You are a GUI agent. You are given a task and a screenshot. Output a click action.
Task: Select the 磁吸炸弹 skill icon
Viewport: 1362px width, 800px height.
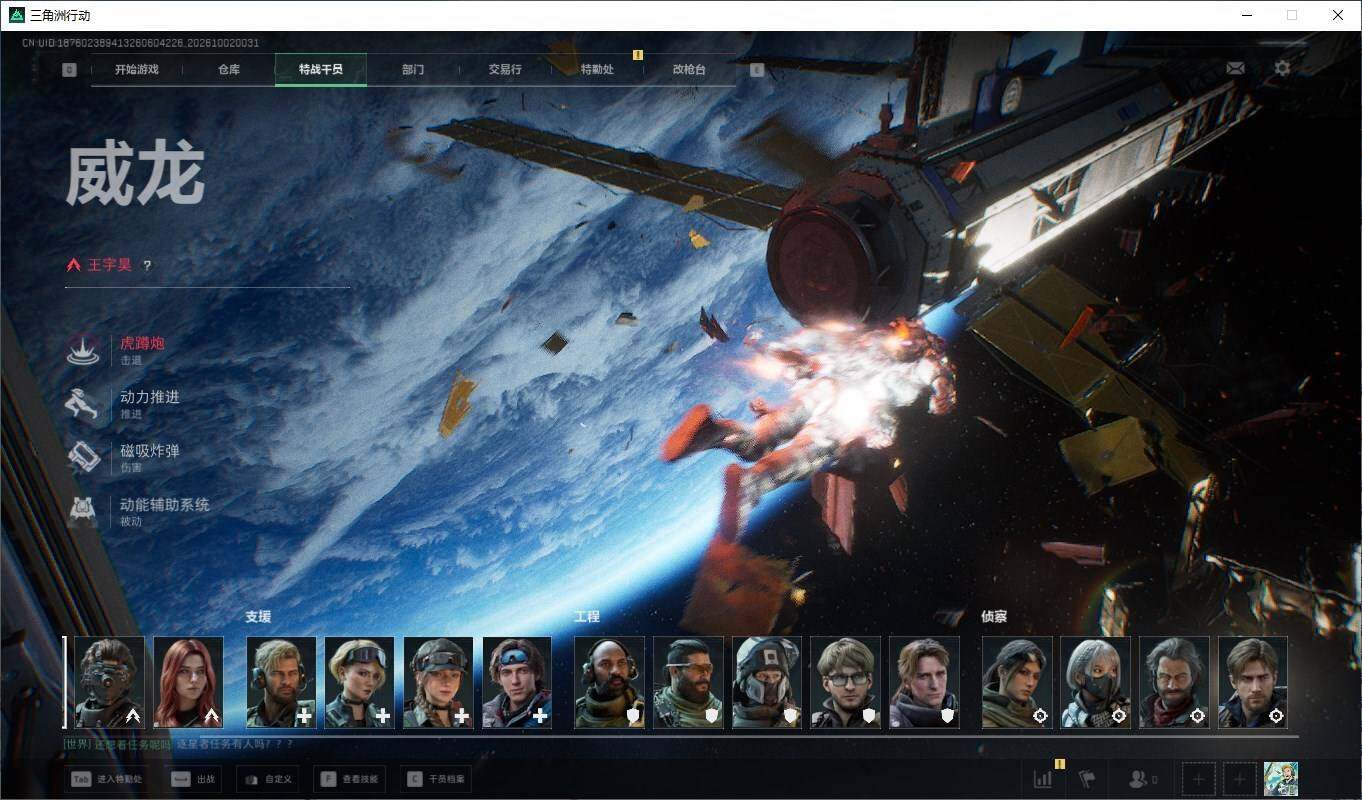[82, 458]
